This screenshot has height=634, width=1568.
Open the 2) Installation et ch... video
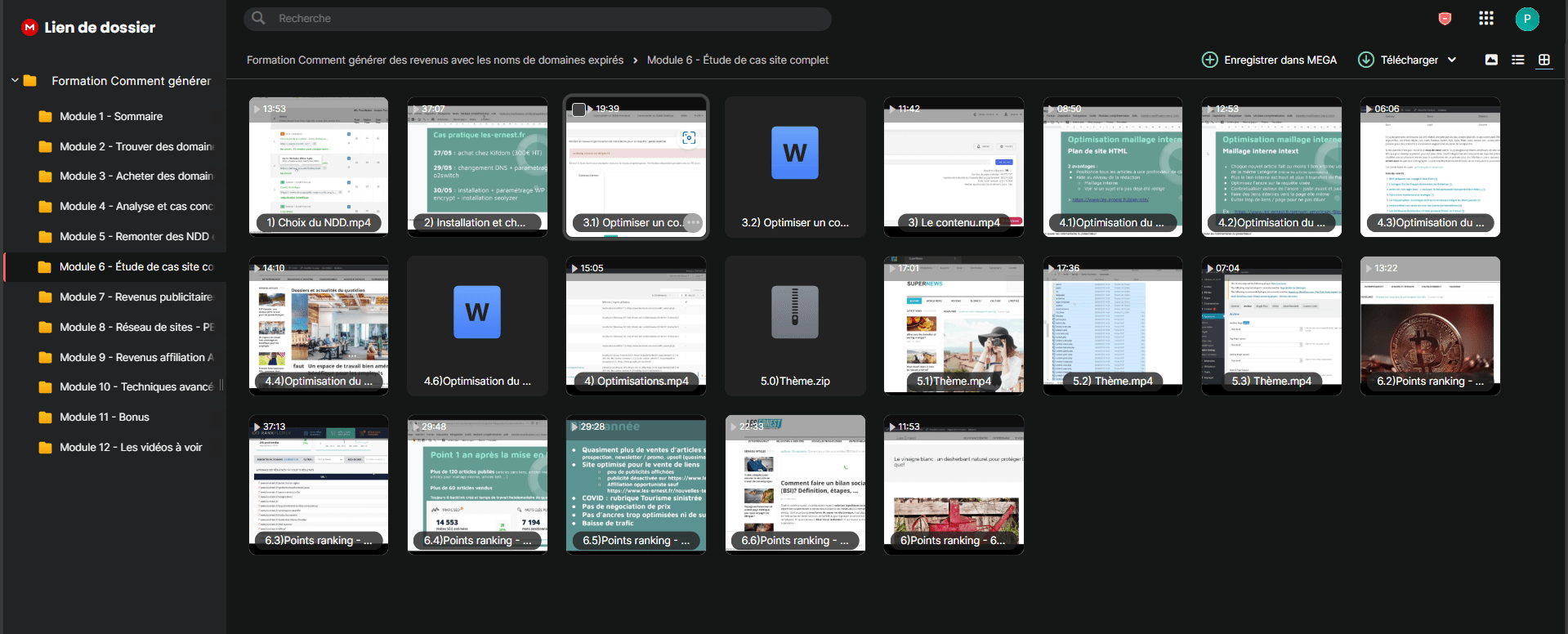477,167
